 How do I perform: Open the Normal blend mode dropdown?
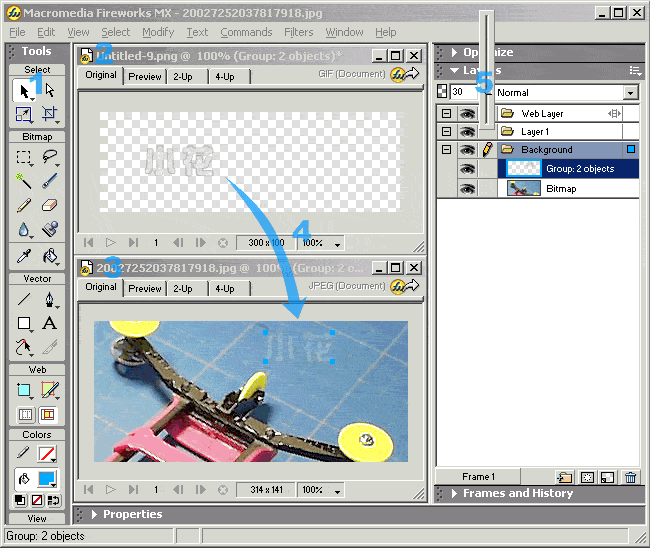631,92
